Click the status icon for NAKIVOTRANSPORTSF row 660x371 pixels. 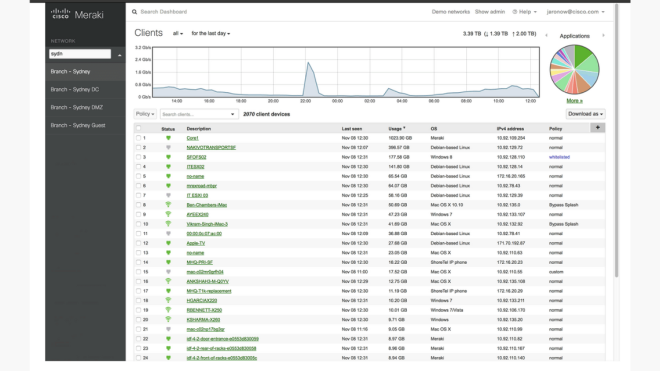click(x=168, y=148)
